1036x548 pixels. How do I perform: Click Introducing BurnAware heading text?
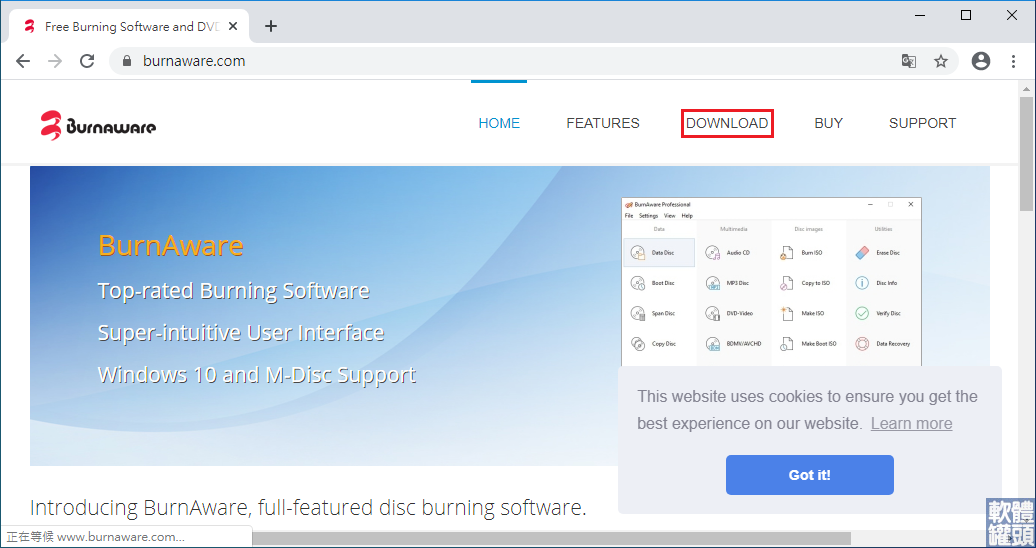(x=308, y=508)
